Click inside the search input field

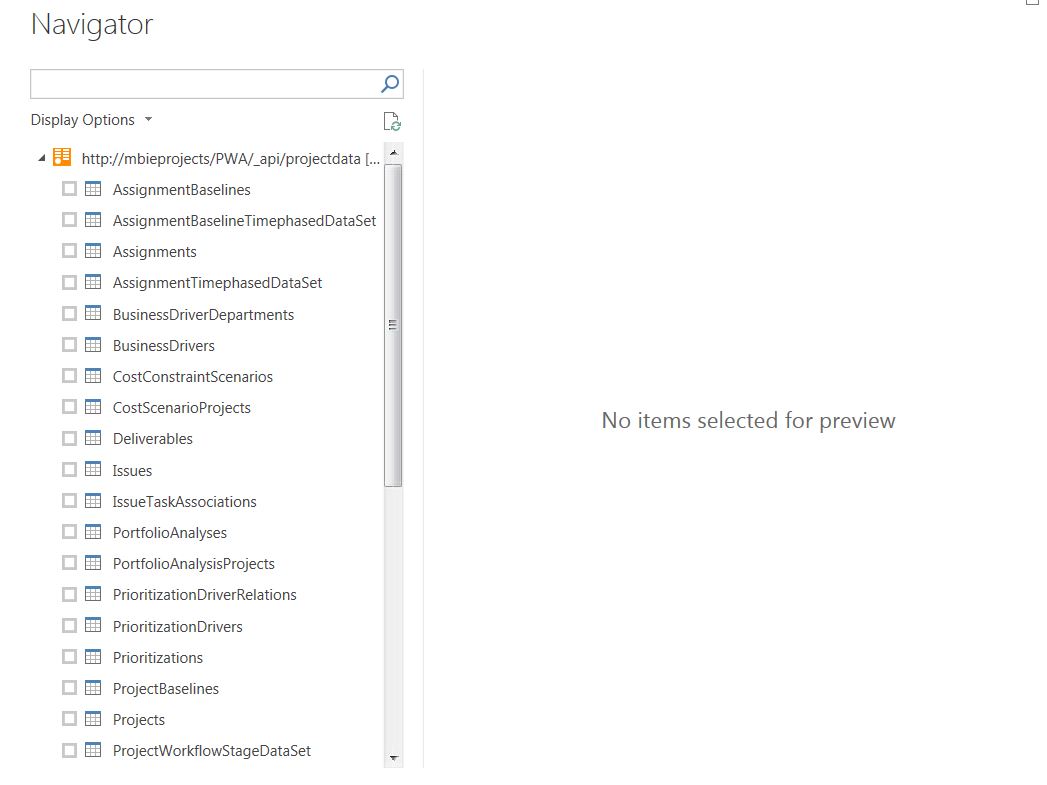200,84
